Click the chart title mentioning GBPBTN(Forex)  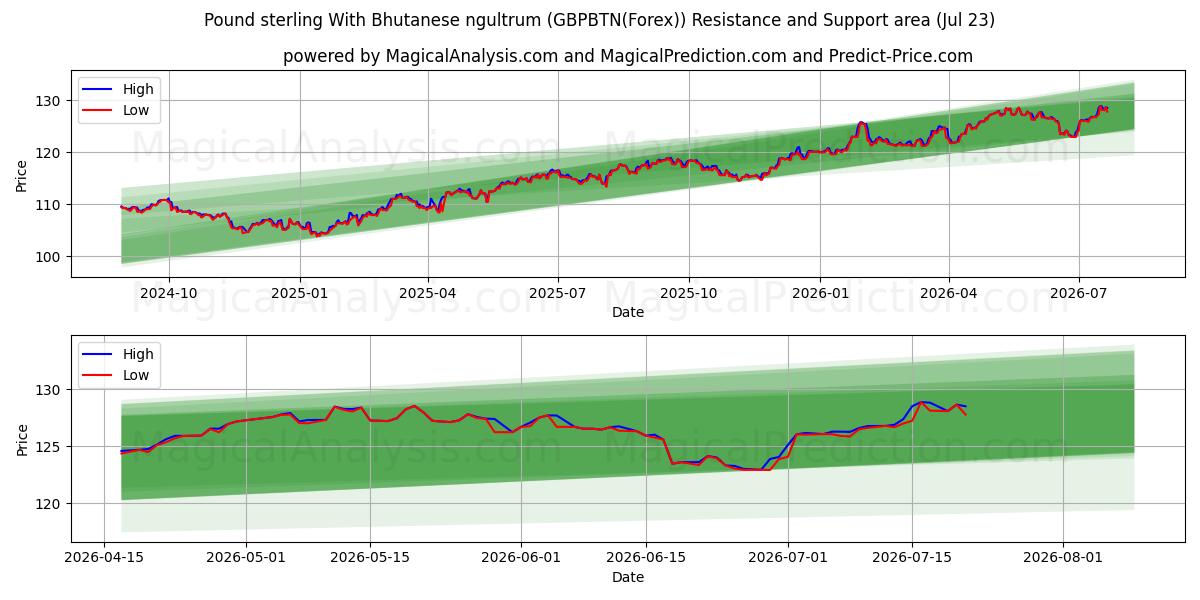tap(599, 20)
